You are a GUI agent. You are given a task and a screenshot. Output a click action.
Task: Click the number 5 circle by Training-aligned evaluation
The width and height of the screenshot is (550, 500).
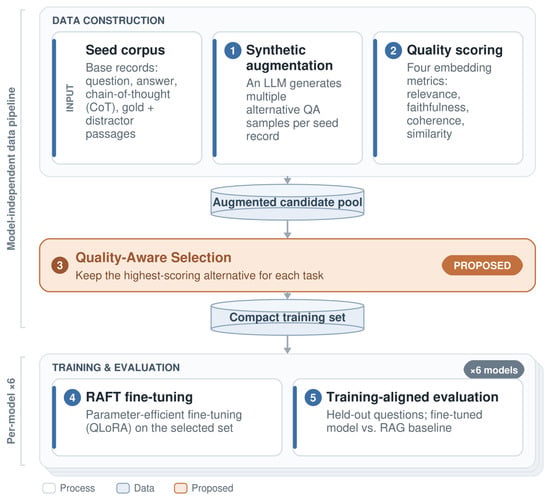[x=313, y=398]
